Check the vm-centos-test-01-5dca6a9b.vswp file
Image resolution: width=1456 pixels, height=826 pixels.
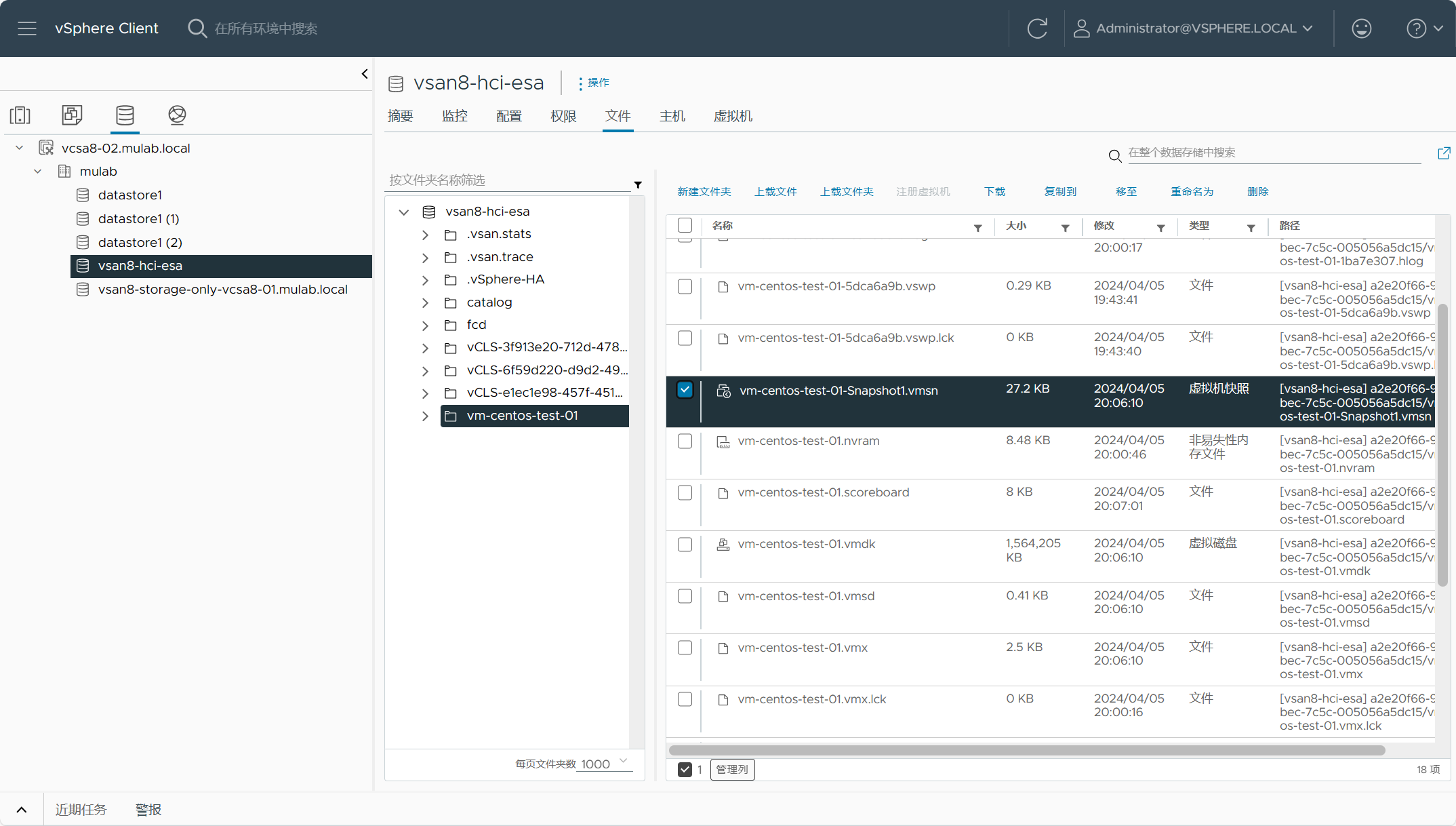pyautogui.click(x=685, y=286)
